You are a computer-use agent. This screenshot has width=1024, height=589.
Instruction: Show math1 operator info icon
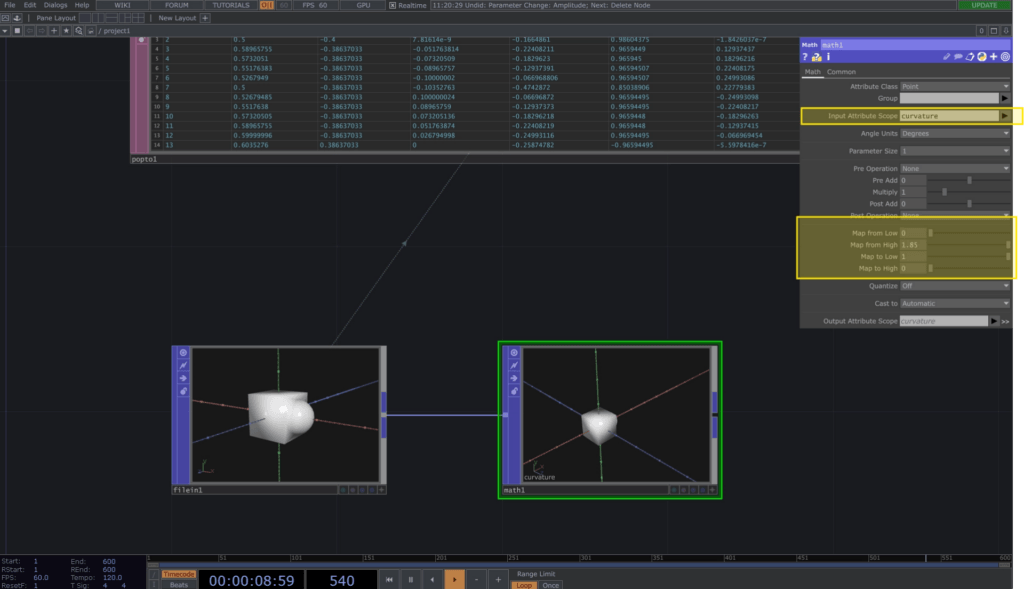828,57
